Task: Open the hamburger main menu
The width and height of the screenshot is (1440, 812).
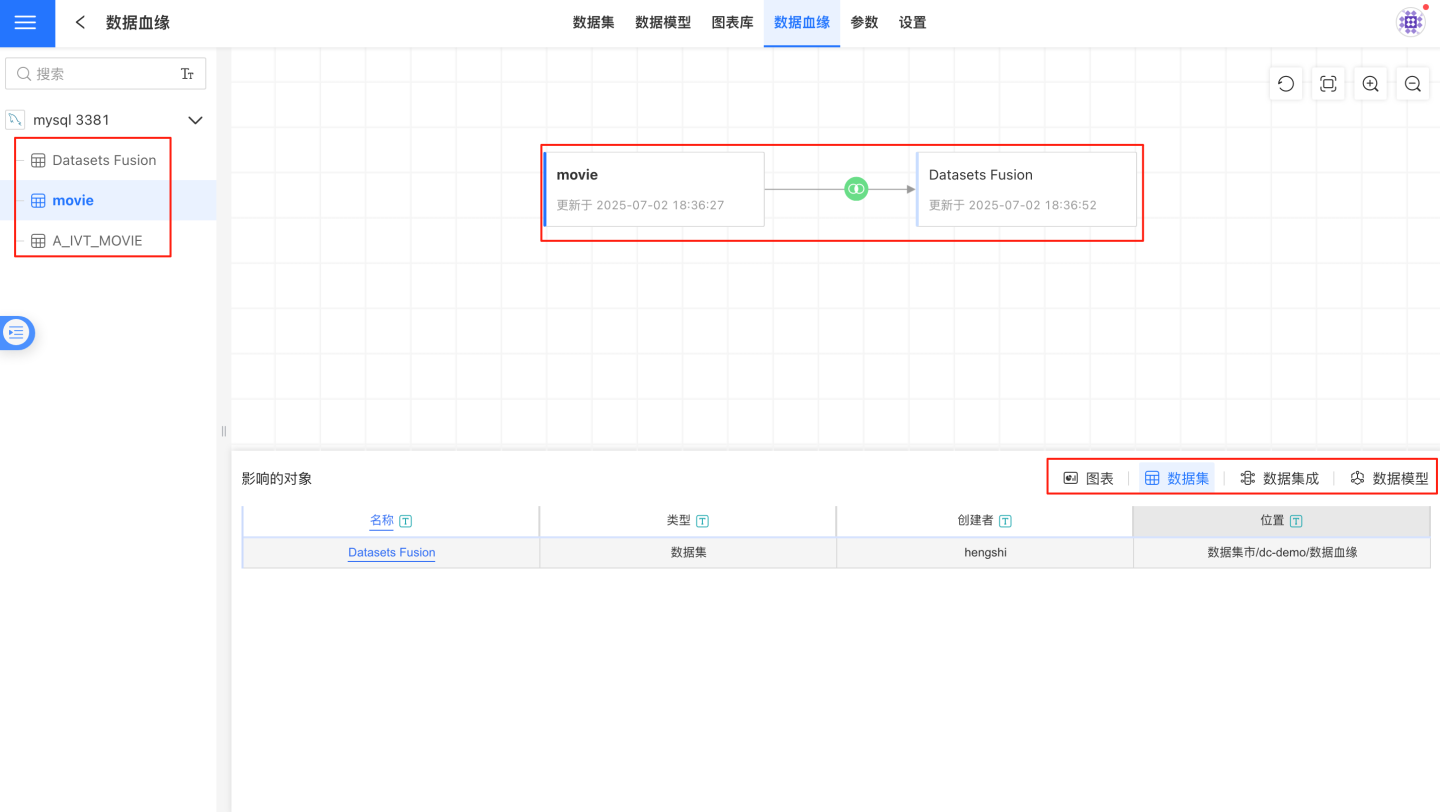Action: pos(26,23)
